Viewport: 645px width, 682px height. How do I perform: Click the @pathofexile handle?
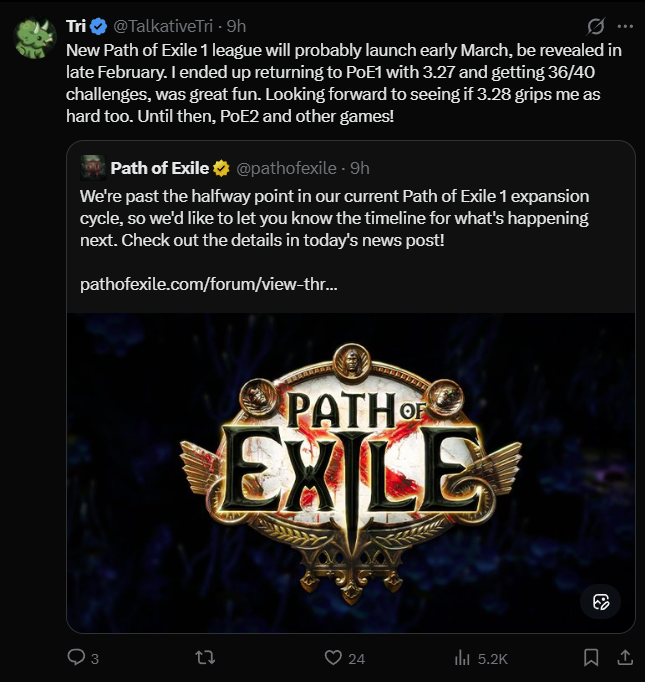pos(288,167)
